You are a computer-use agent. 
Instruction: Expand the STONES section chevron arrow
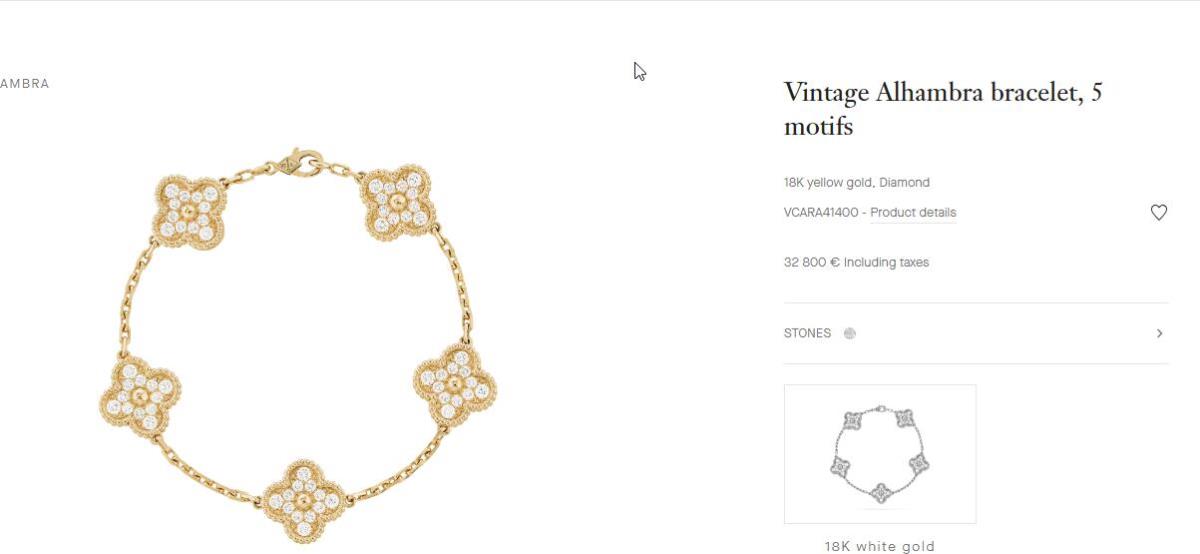1159,333
